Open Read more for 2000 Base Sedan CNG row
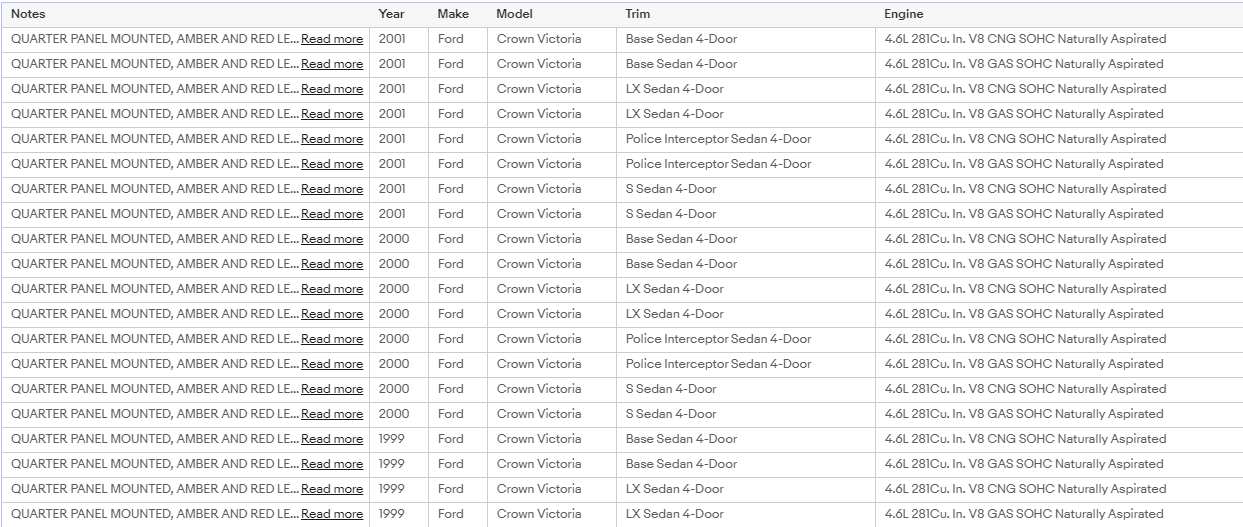This screenshot has width=1243, height=527. click(x=332, y=239)
